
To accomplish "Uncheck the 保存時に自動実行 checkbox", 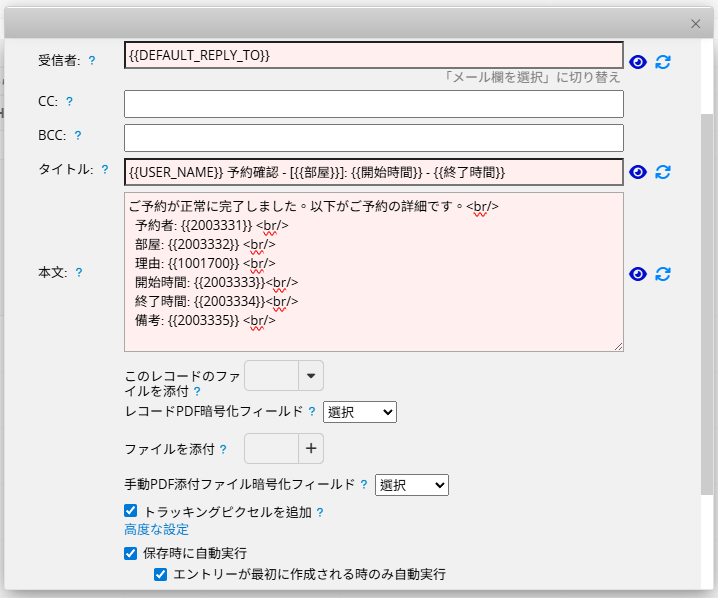I will [x=131, y=552].
